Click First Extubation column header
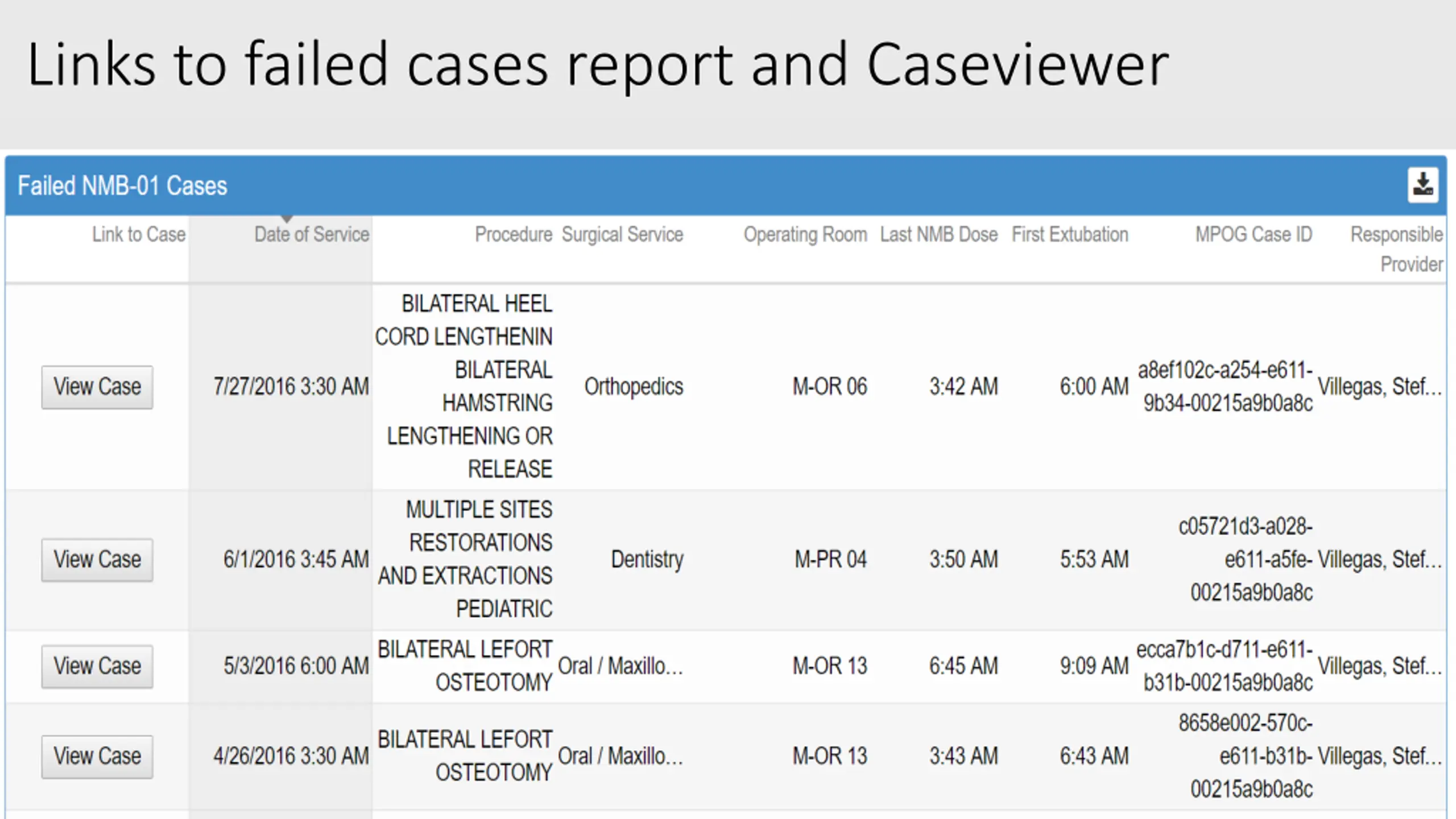Screen dimensions: 1456x819 (1069, 234)
